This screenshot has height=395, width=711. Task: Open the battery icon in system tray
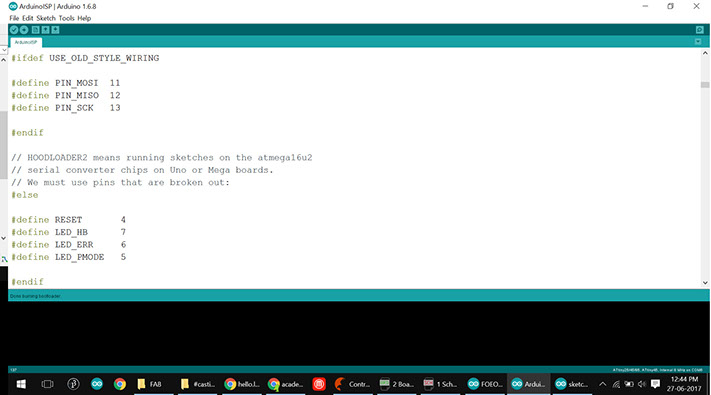pos(629,384)
